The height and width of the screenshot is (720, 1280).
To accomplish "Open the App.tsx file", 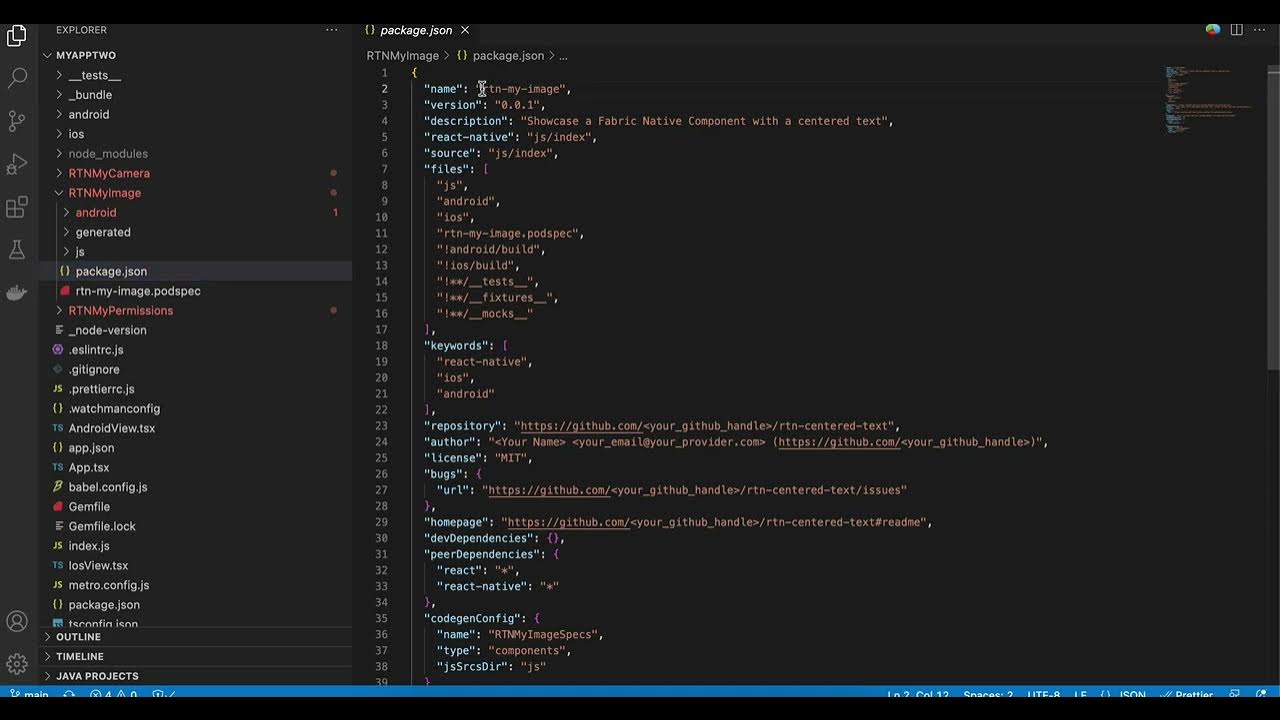I will [89, 467].
